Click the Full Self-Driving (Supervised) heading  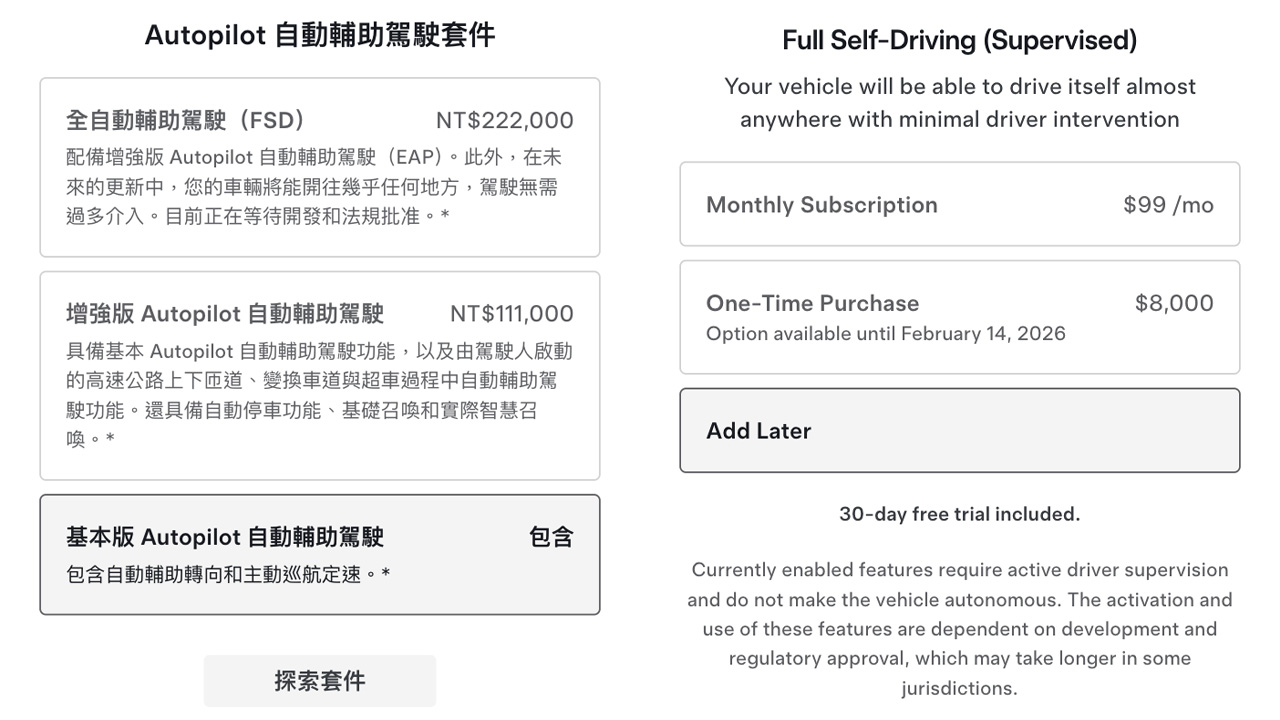pos(960,40)
